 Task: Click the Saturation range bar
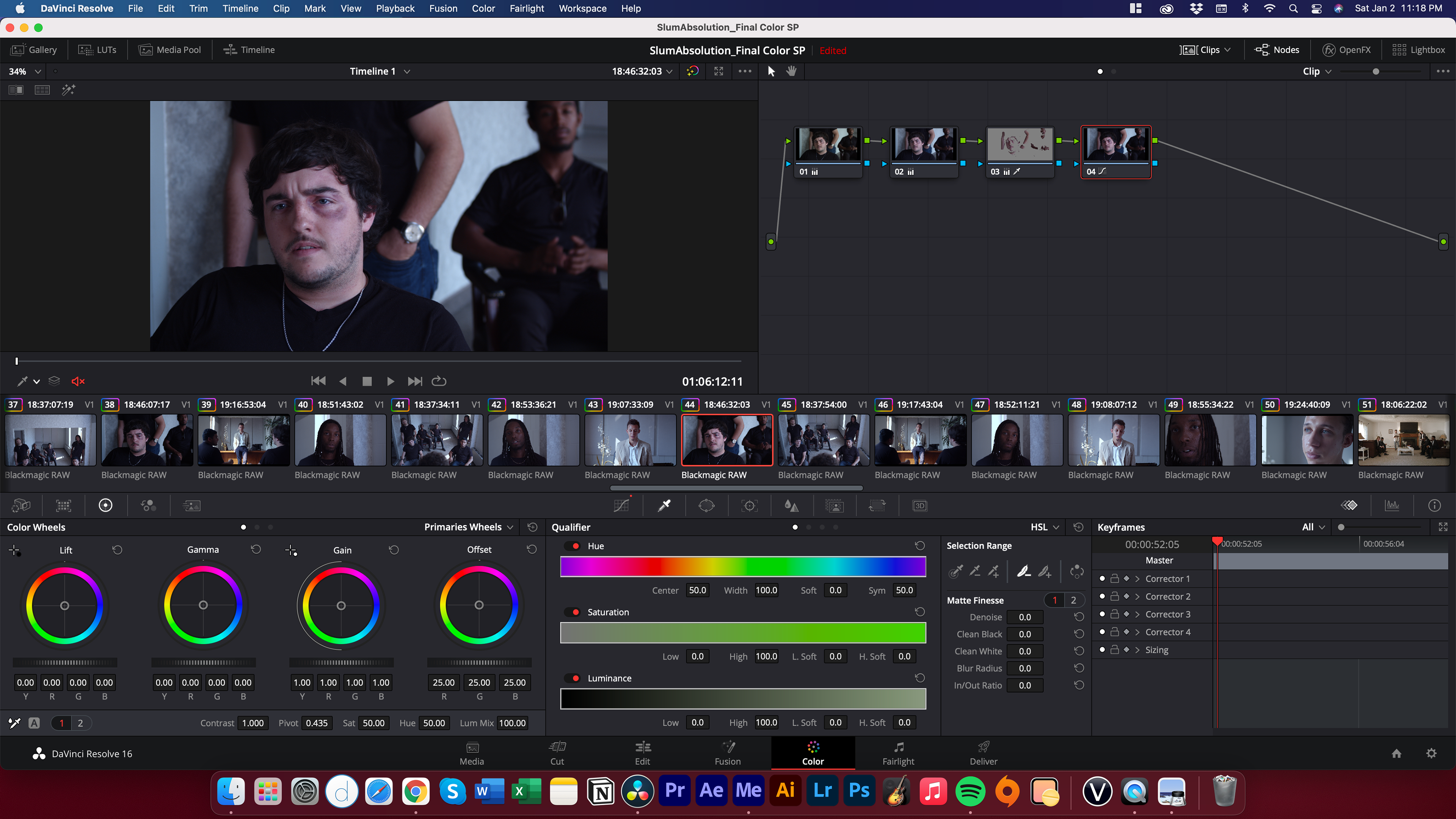click(x=743, y=632)
